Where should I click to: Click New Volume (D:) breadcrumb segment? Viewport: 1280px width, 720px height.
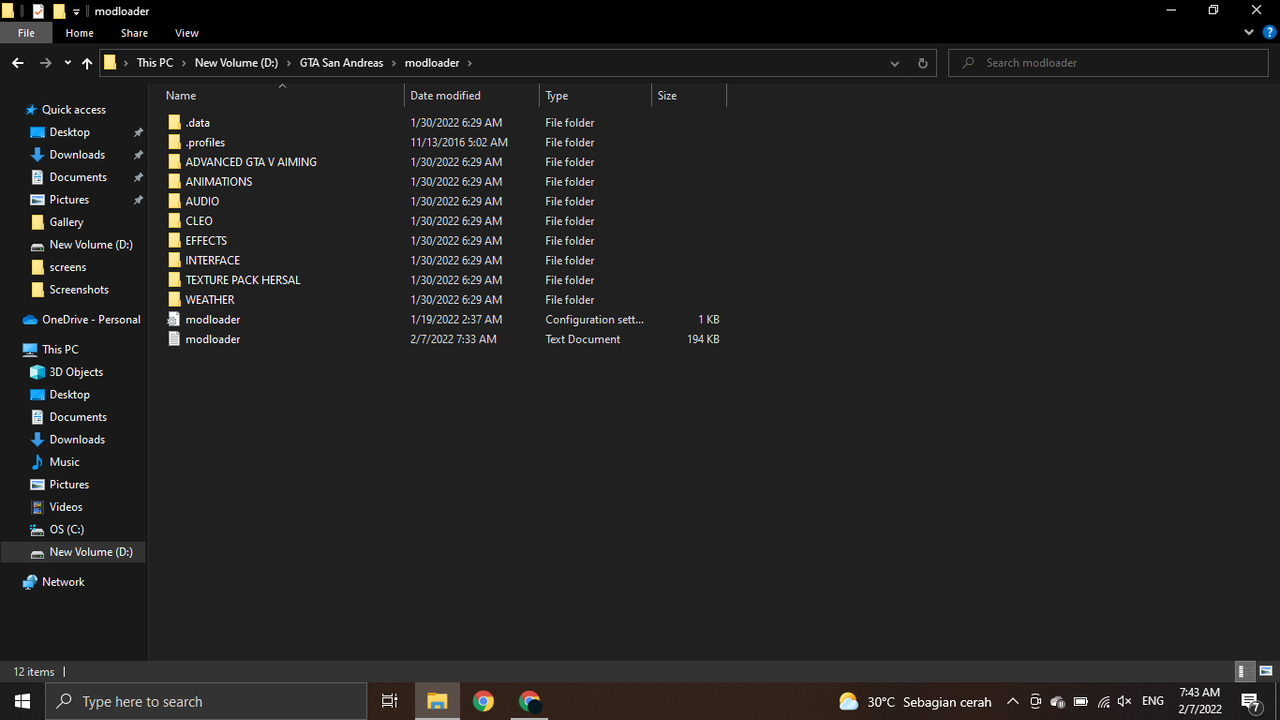[236, 62]
